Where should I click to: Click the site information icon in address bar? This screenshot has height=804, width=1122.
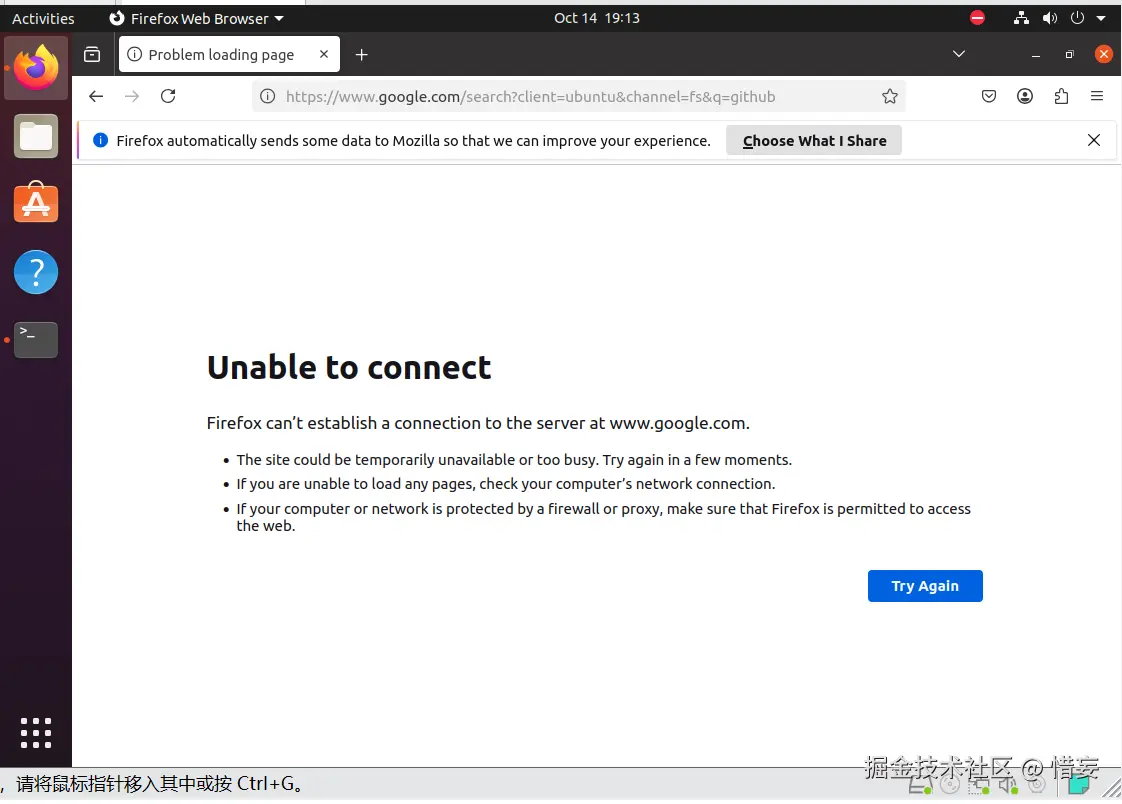point(268,97)
